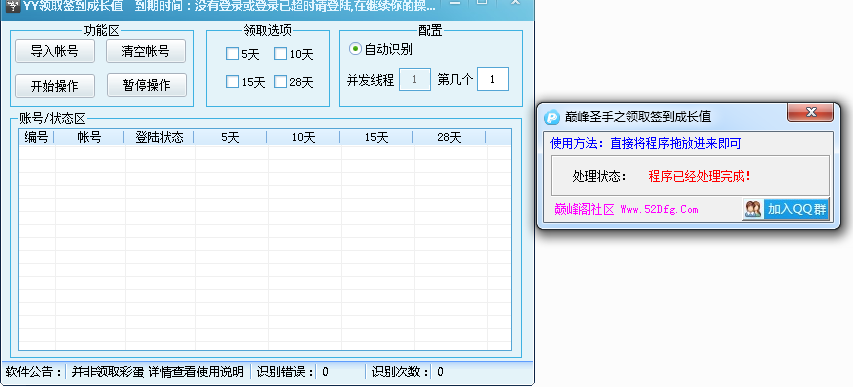Click the 28天 column header
The image size is (853, 387).
coord(449,138)
